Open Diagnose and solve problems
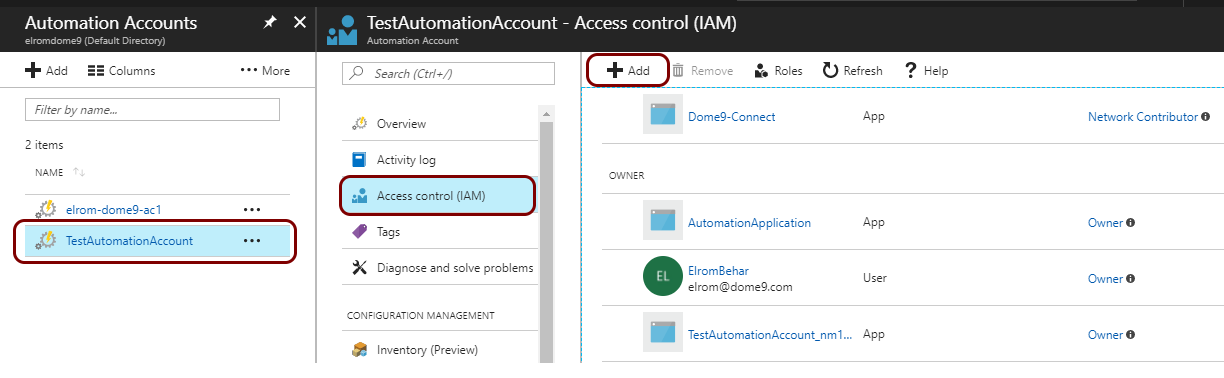 [x=454, y=268]
